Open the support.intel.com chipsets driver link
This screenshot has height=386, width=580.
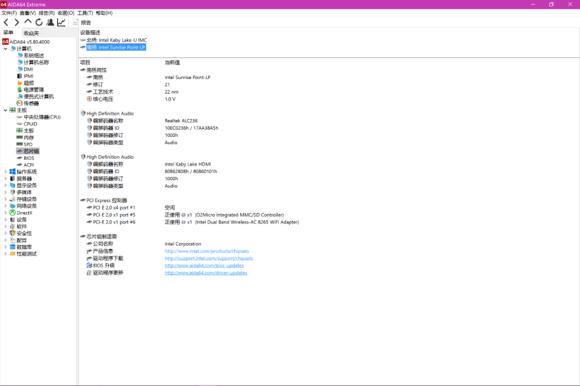click(x=209, y=258)
